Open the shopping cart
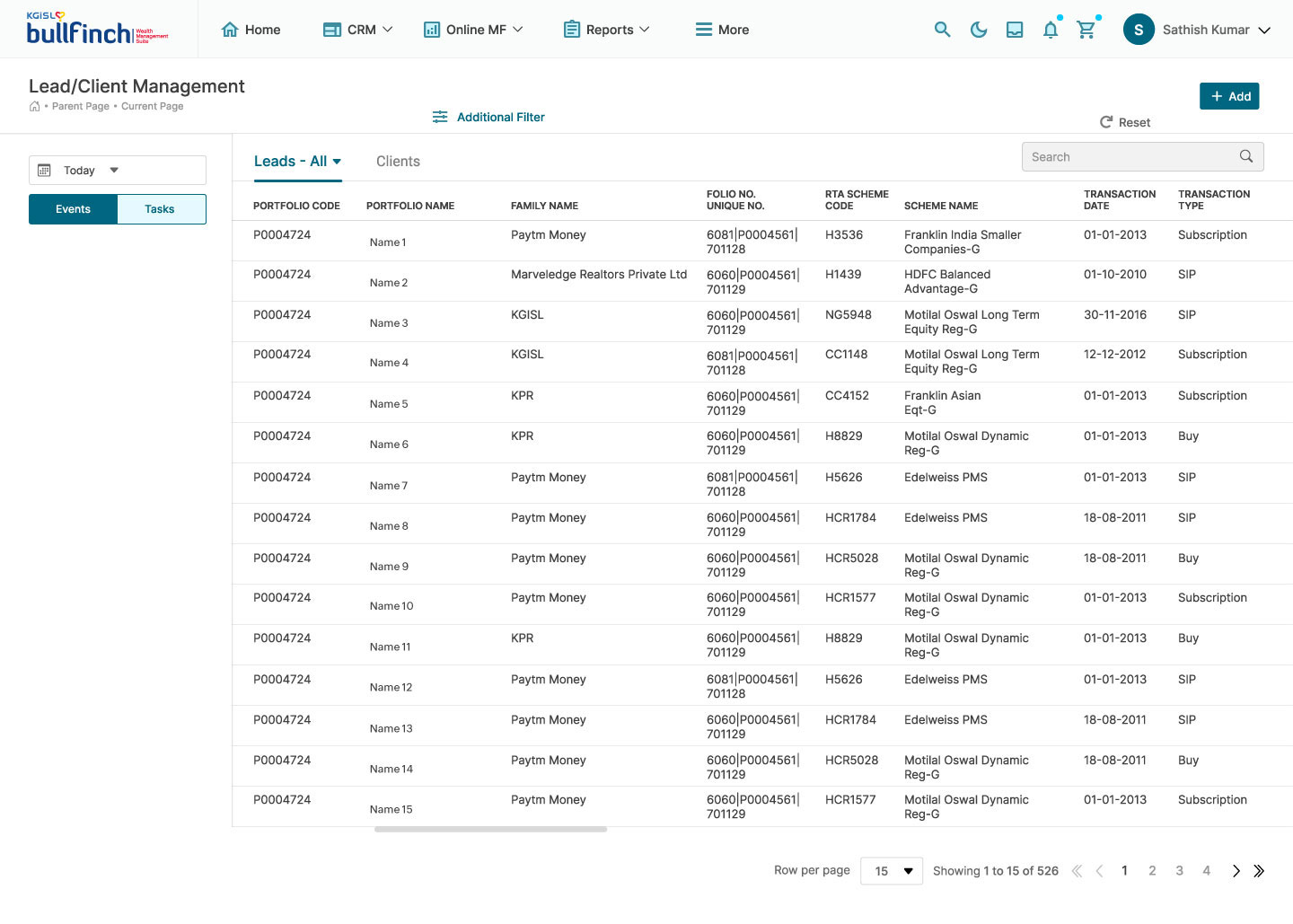The height and width of the screenshot is (924, 1293). [1086, 30]
